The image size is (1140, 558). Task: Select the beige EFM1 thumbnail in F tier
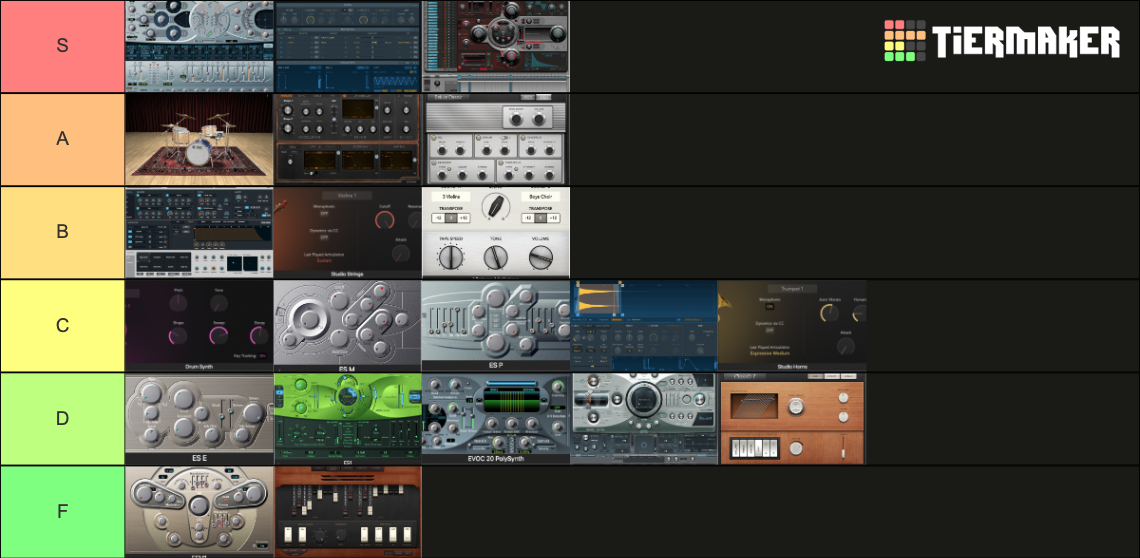pyautogui.click(x=199, y=511)
